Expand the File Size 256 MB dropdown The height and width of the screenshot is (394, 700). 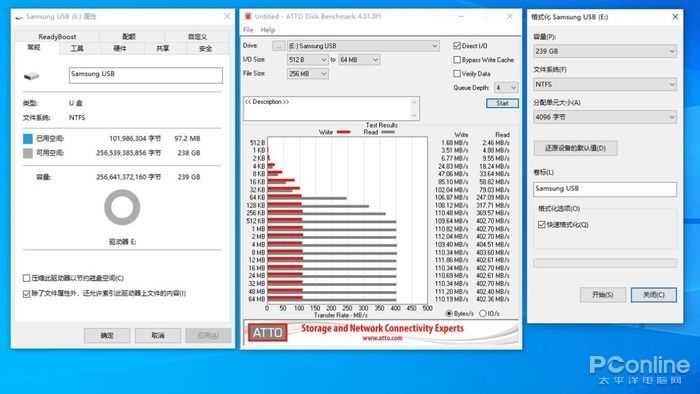(x=308, y=74)
